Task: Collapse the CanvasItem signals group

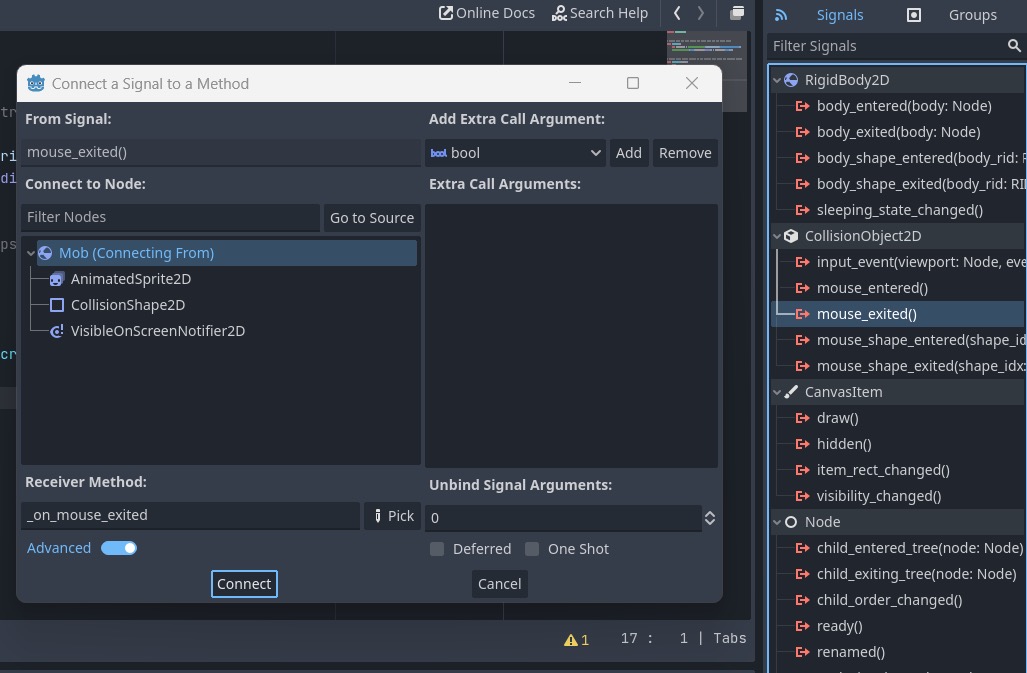Action: pyautogui.click(x=777, y=392)
